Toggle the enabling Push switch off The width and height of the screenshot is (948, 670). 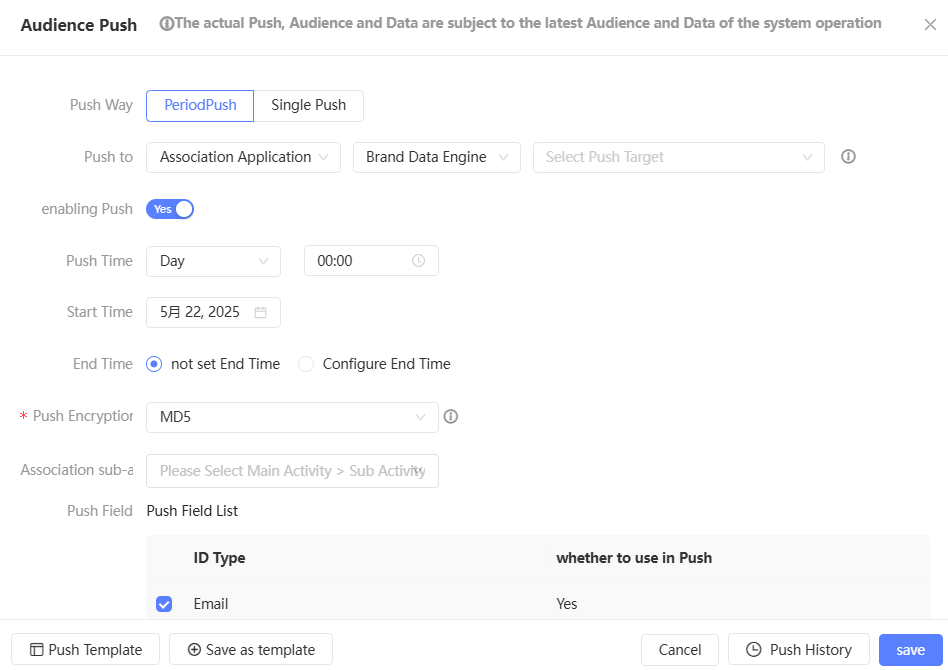(170, 209)
